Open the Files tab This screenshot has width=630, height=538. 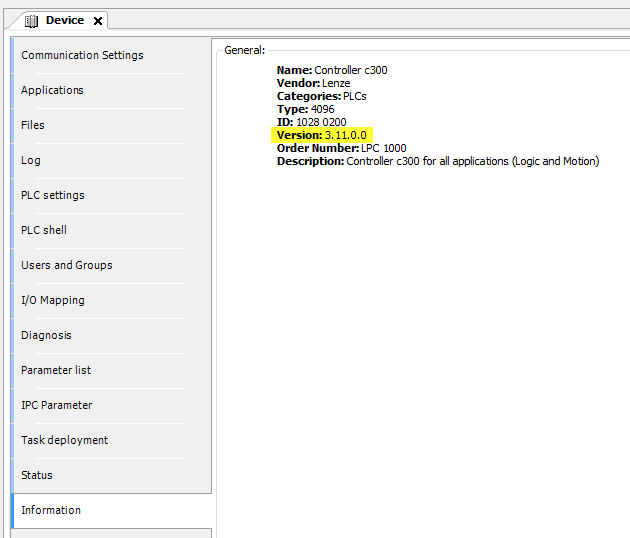33,125
